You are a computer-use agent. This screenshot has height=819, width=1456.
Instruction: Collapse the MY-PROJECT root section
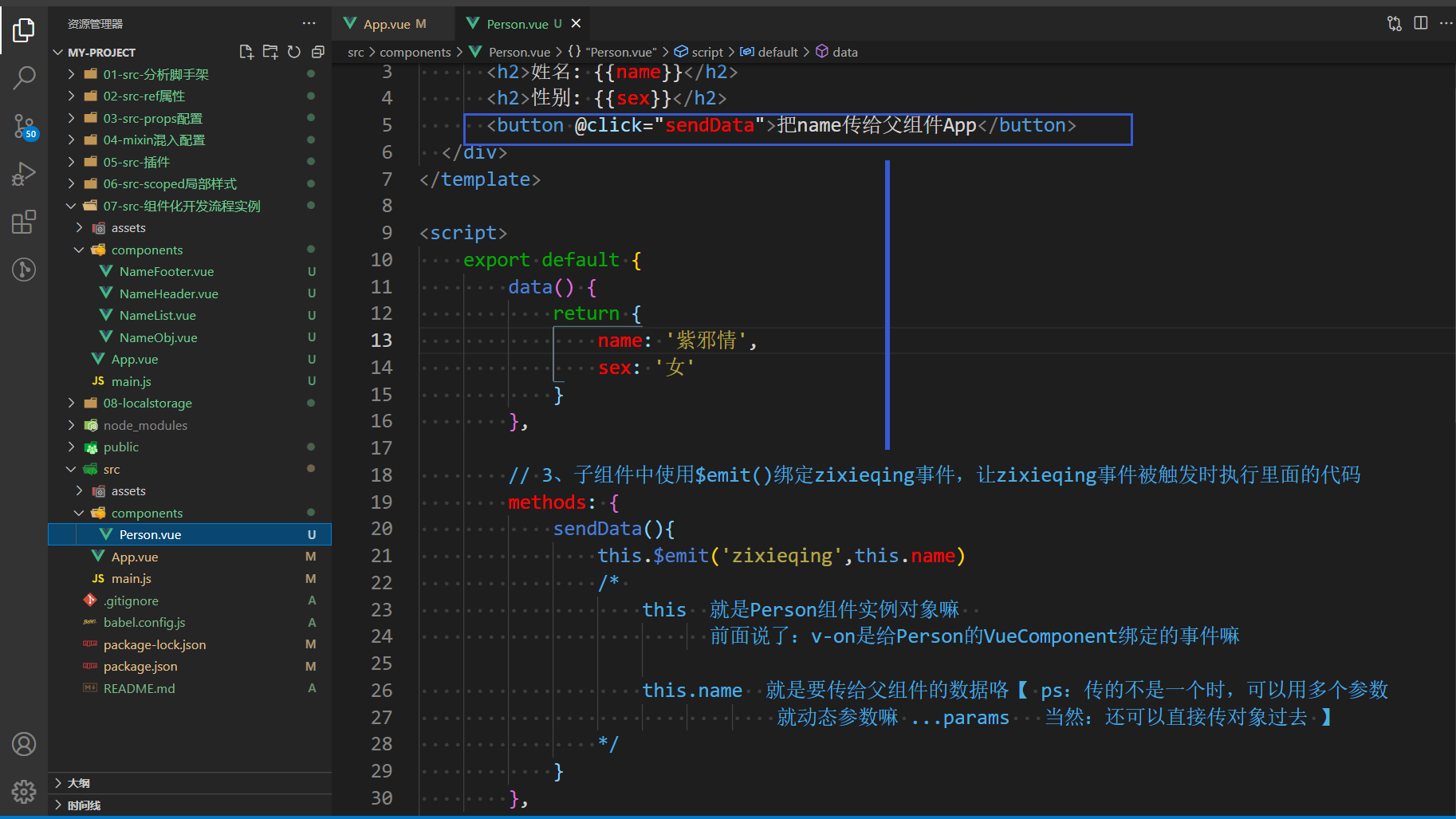(x=190, y=52)
